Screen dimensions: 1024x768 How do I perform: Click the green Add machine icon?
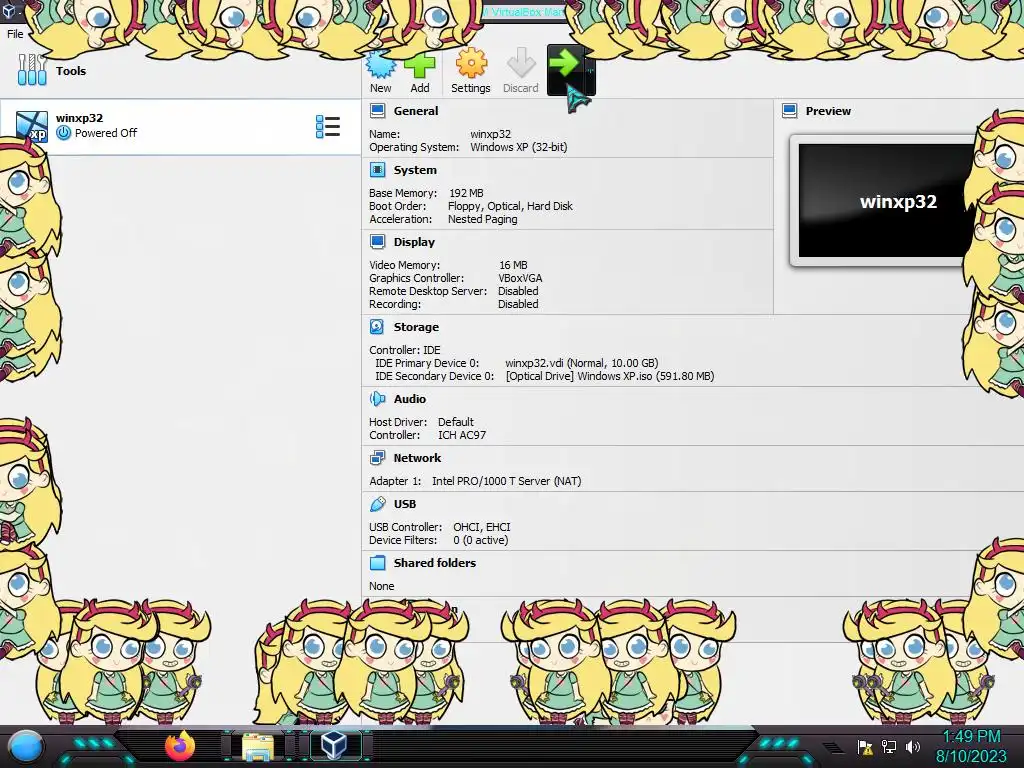coord(419,71)
